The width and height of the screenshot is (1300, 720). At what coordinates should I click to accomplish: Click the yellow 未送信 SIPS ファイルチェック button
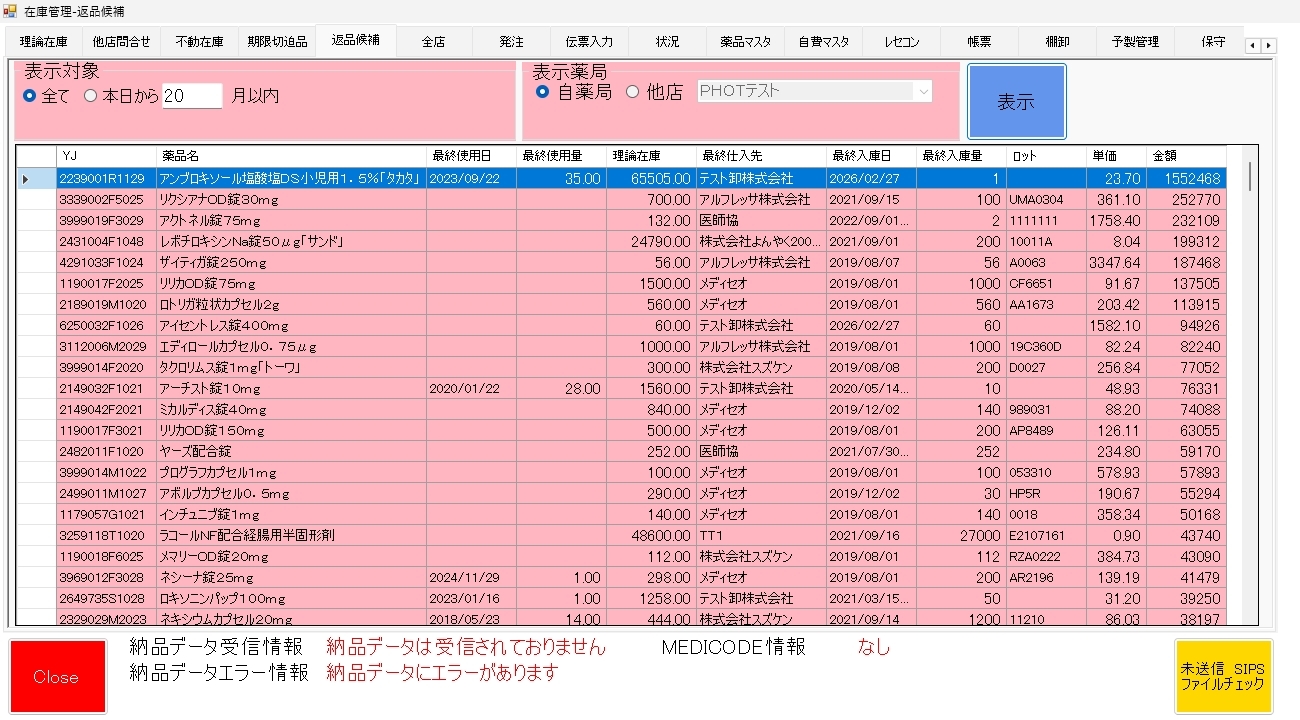(1223, 677)
